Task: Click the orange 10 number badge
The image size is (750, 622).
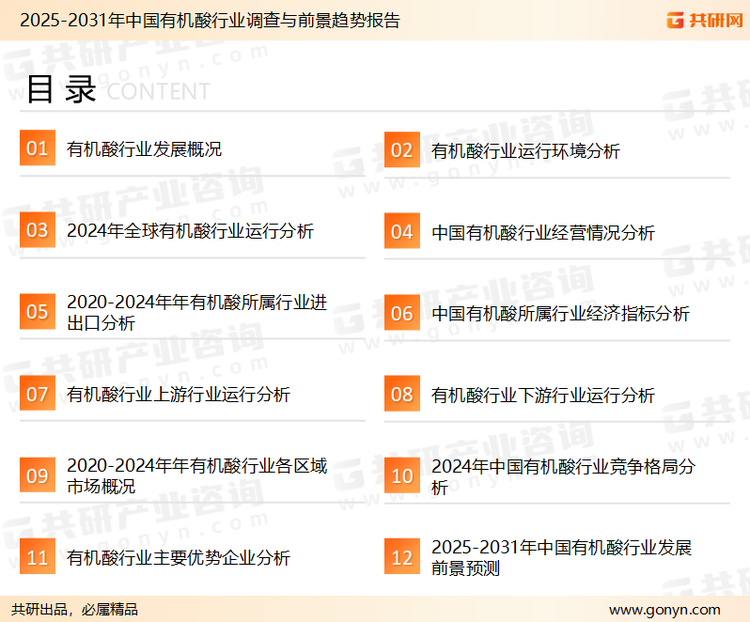Action: tap(402, 476)
